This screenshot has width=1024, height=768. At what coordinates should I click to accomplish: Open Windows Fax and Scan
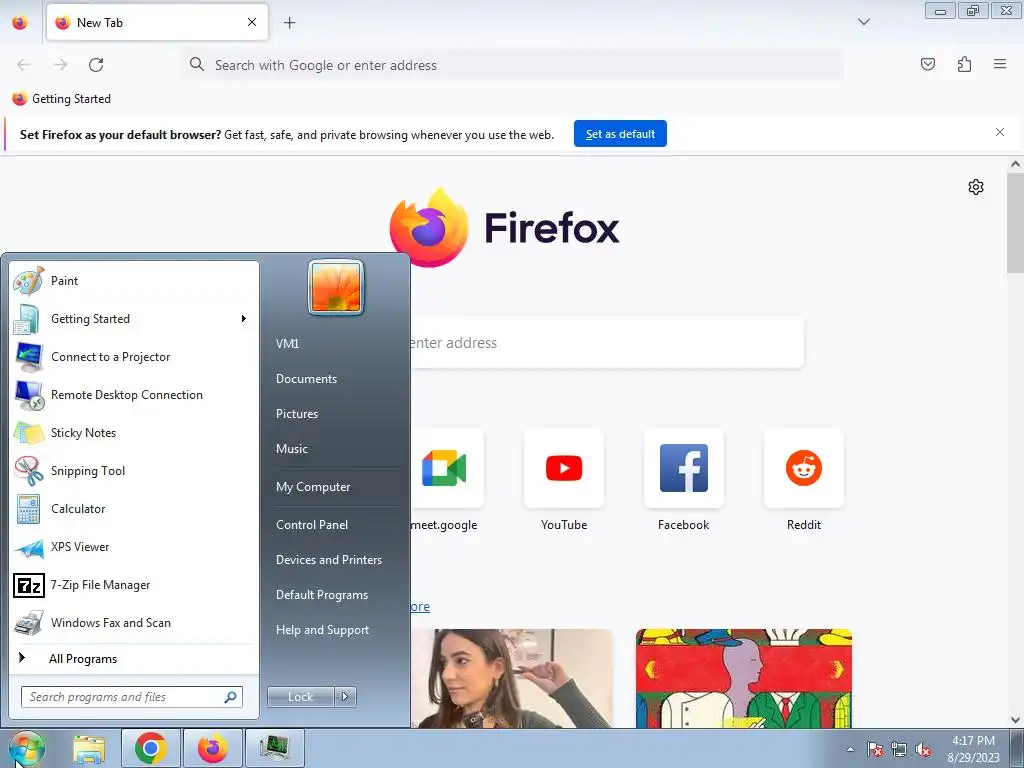pos(133,622)
